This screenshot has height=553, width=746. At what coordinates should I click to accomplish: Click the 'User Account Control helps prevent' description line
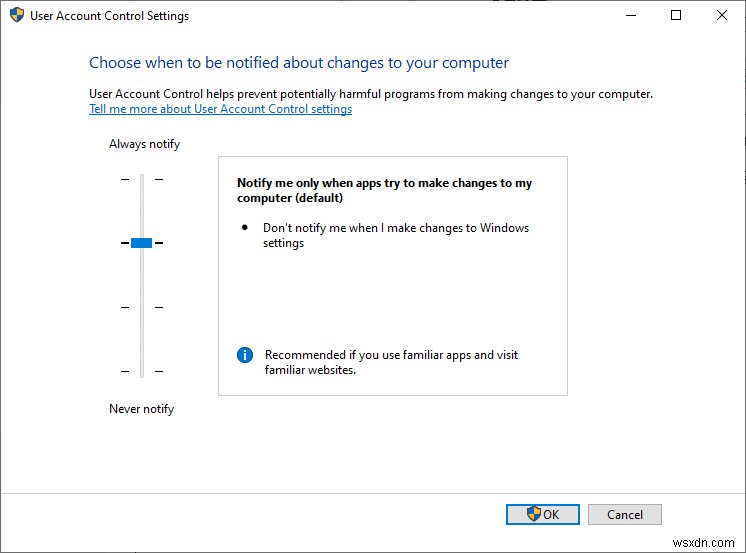370,94
